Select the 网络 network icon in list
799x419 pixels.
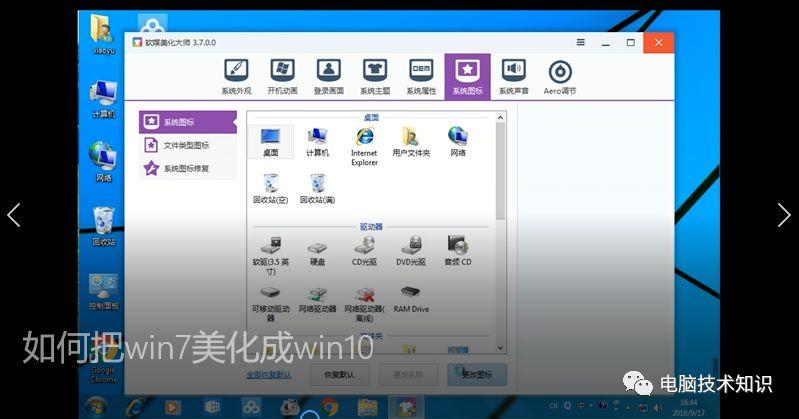(x=458, y=142)
